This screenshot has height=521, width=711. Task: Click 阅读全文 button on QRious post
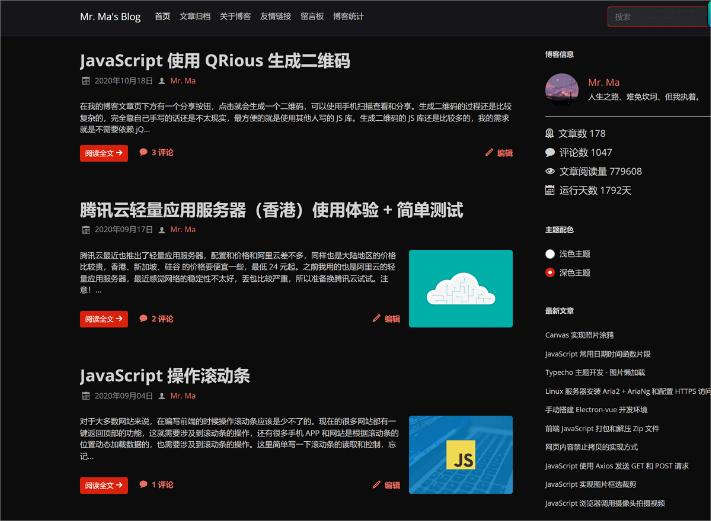click(104, 153)
